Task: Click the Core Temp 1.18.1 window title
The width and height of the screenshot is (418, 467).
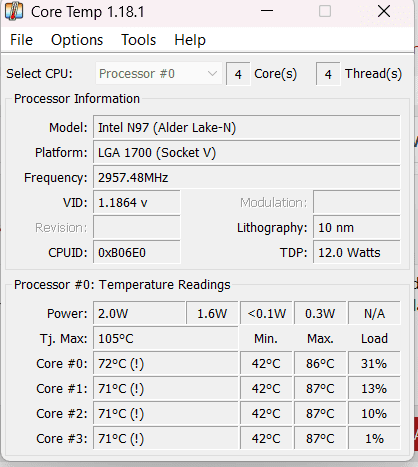Action: pyautogui.click(x=88, y=12)
